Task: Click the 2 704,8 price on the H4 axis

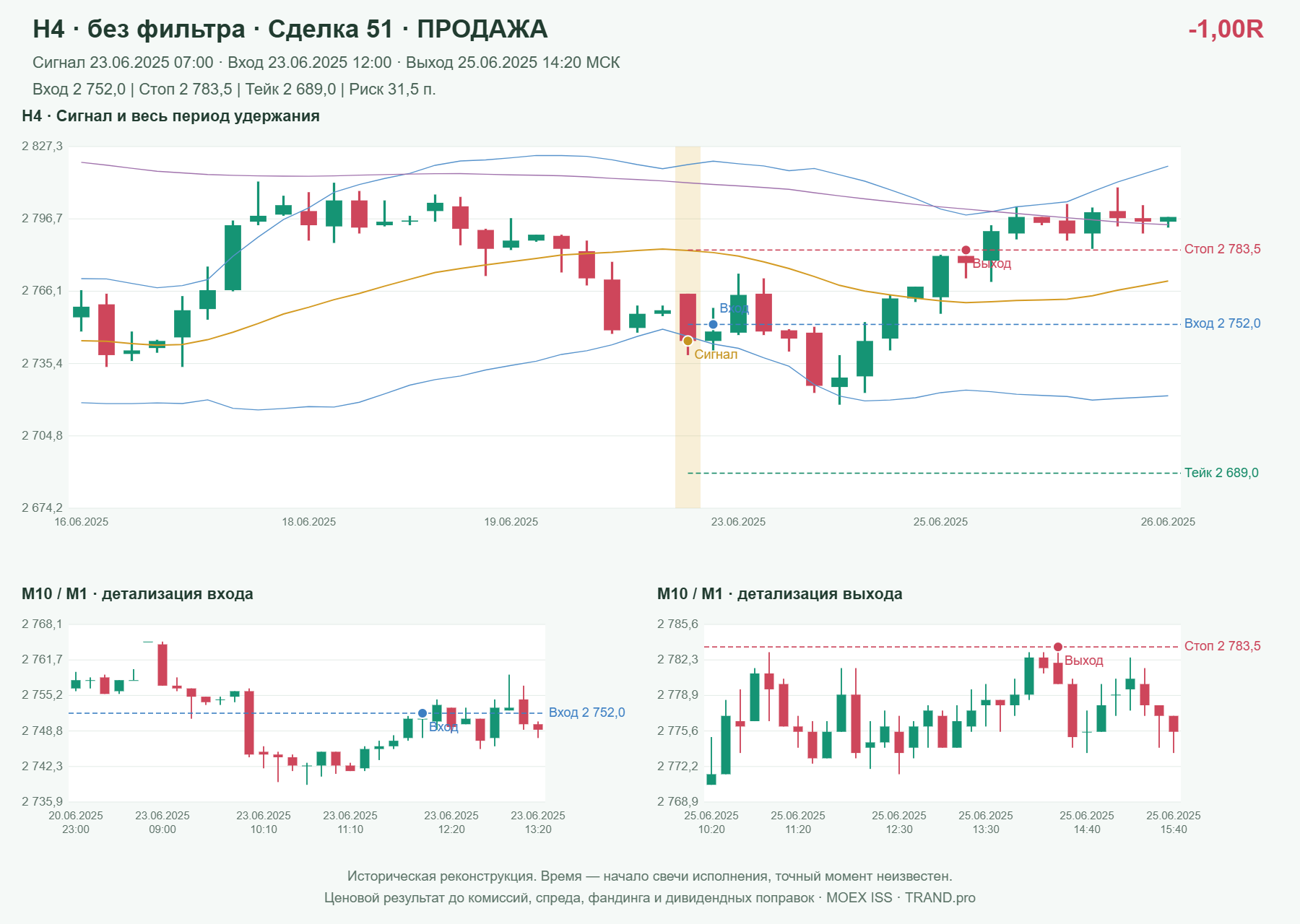Action: pos(42,436)
